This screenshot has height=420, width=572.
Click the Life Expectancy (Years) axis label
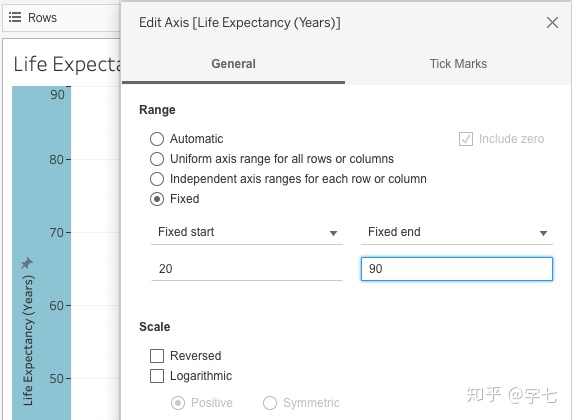(28, 340)
